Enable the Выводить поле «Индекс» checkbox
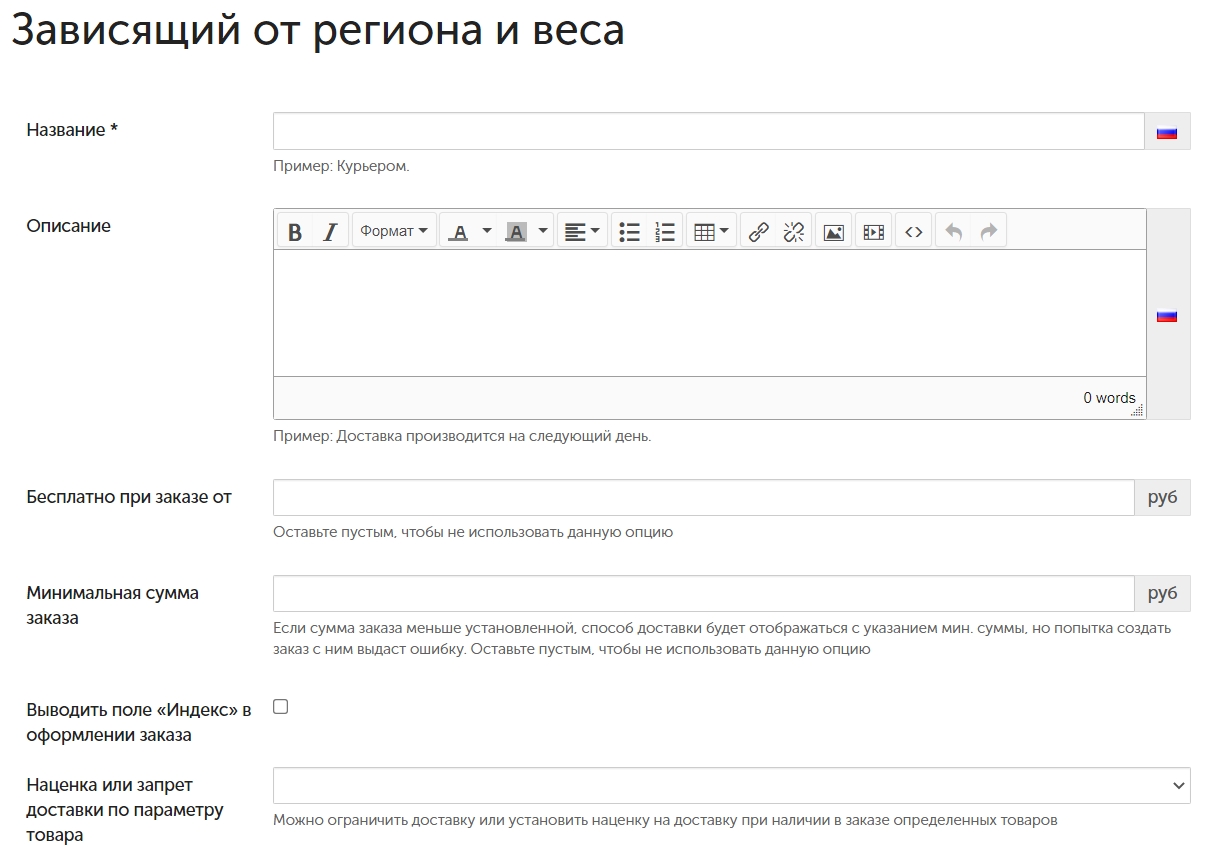1209x859 pixels. tap(281, 707)
